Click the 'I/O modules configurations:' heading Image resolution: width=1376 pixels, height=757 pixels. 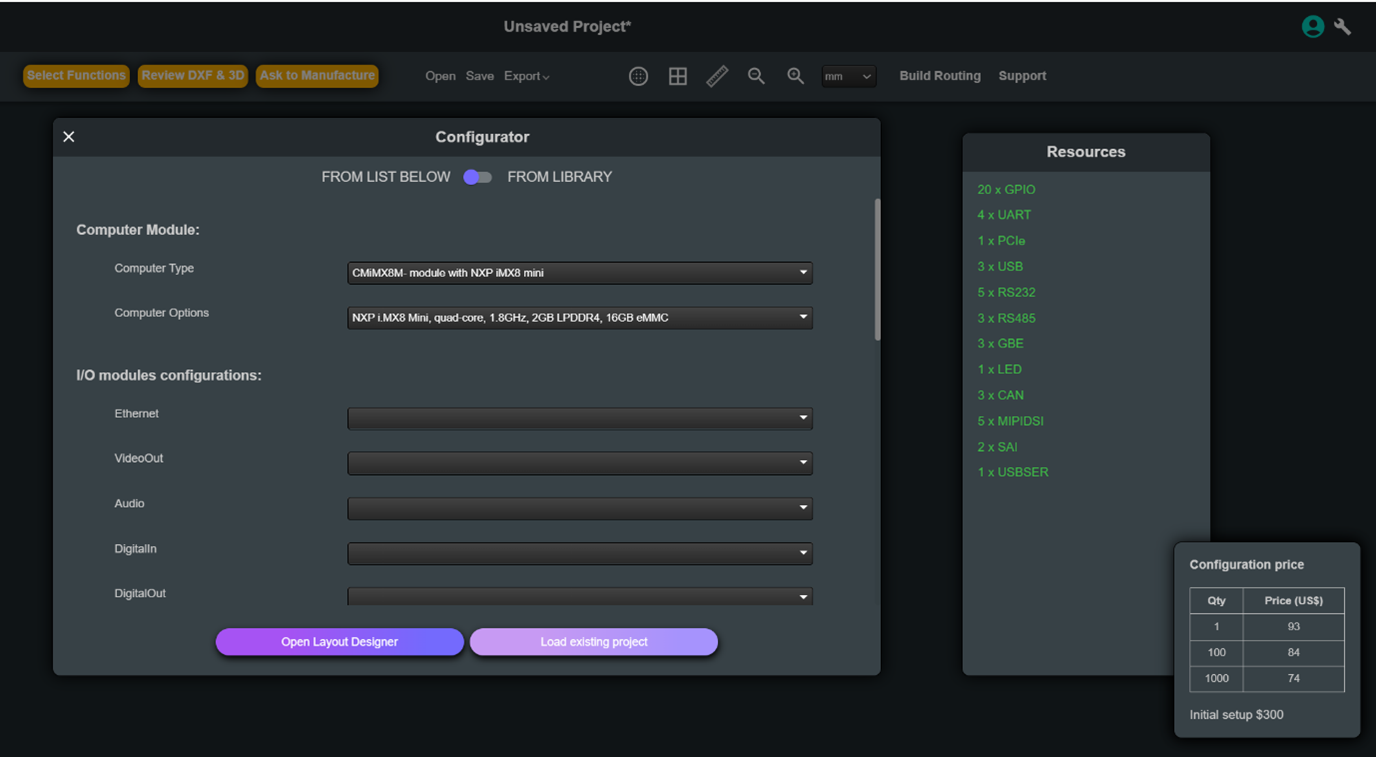pos(169,376)
